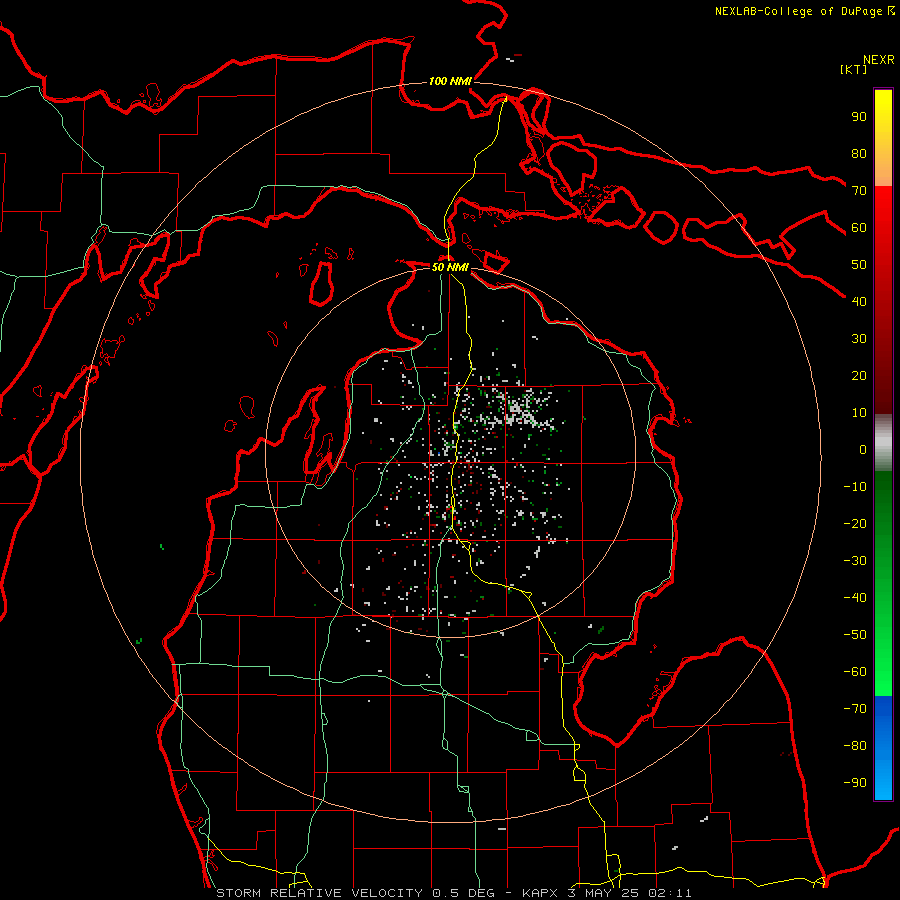
Task: Click the 40 value on velocity scale
Action: point(859,302)
